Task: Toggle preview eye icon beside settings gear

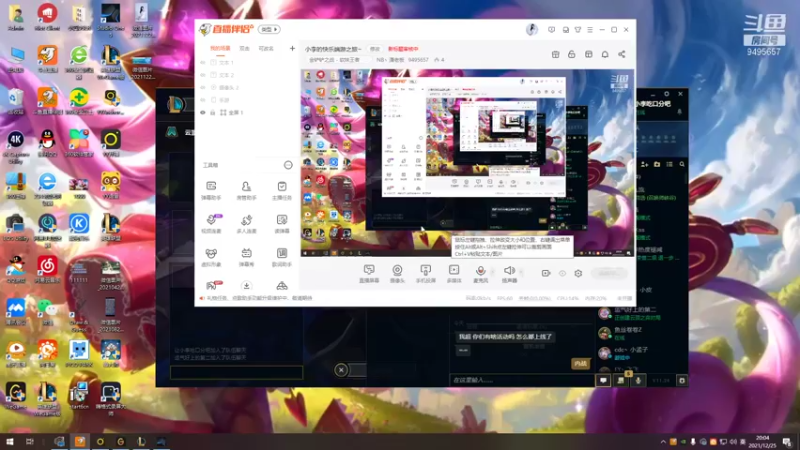Action: point(562,273)
